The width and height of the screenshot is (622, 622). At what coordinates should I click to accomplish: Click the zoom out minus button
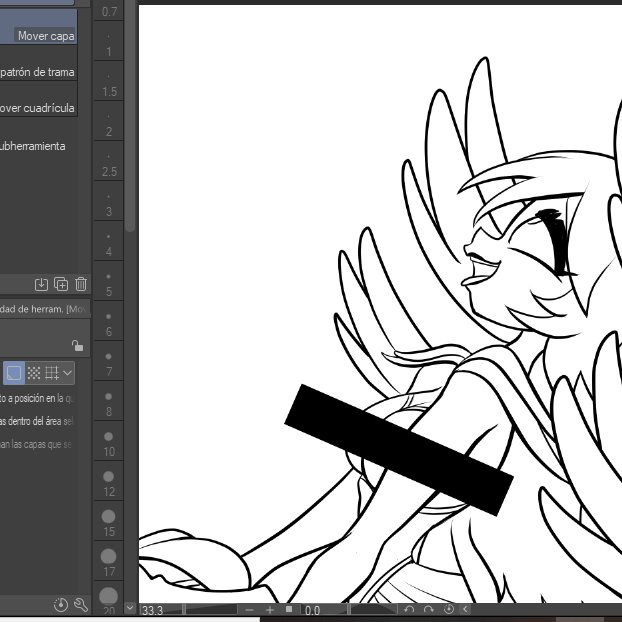click(x=250, y=610)
